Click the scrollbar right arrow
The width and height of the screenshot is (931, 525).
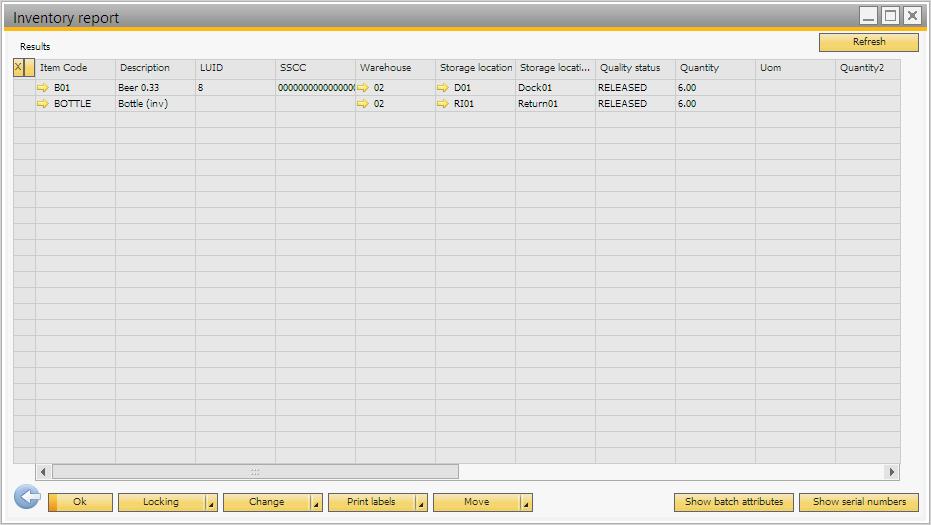coord(892,471)
